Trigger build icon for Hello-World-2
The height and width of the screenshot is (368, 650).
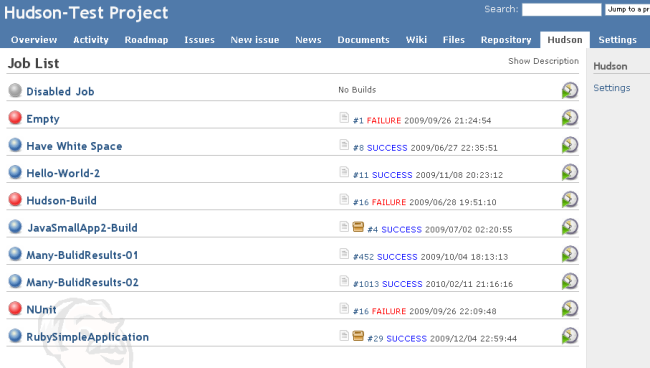[x=570, y=172]
